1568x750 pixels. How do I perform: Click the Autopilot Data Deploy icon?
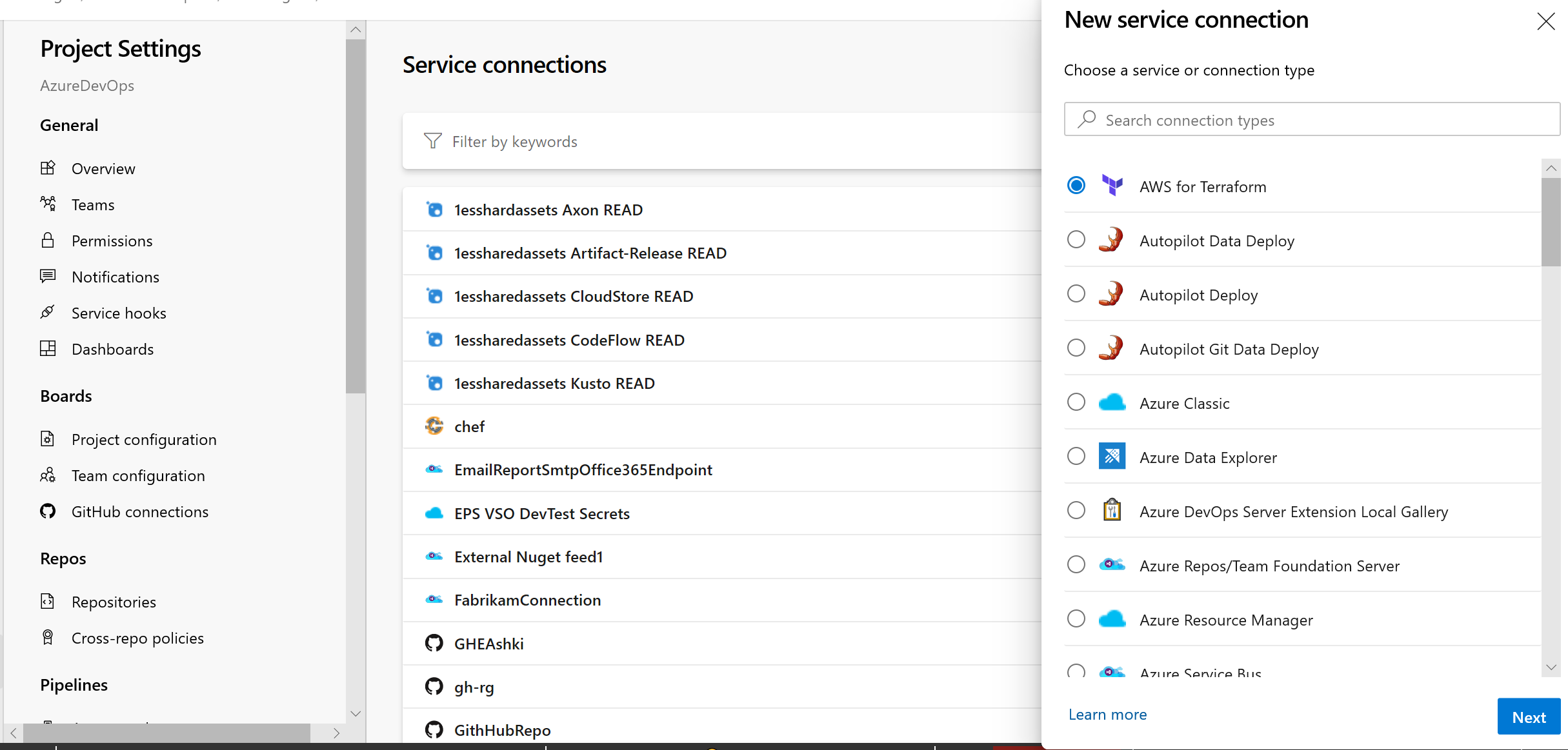(1112, 240)
